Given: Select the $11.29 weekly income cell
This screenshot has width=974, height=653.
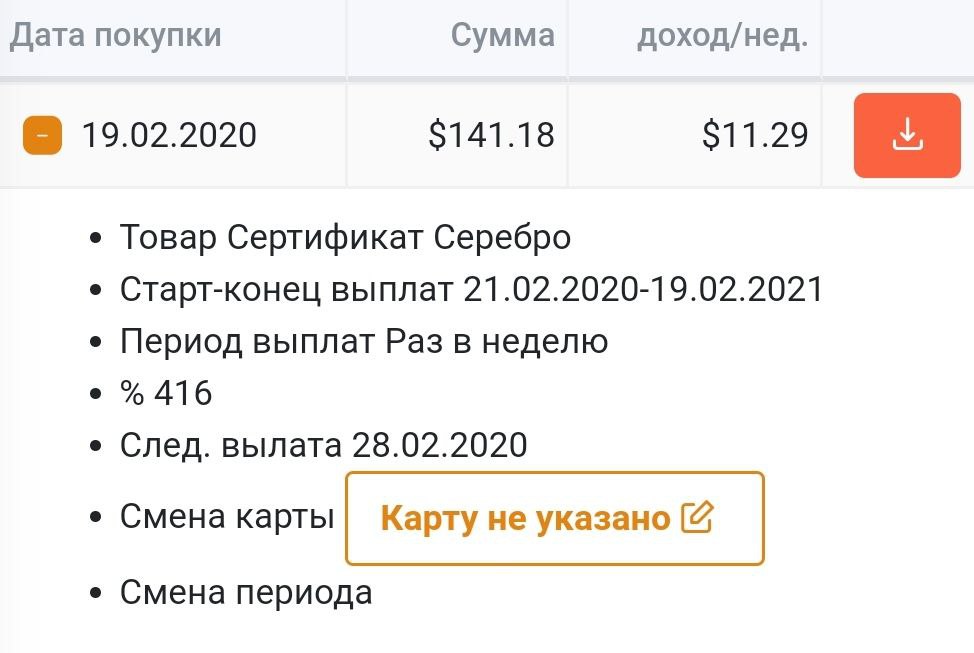Looking at the screenshot, I should (755, 135).
